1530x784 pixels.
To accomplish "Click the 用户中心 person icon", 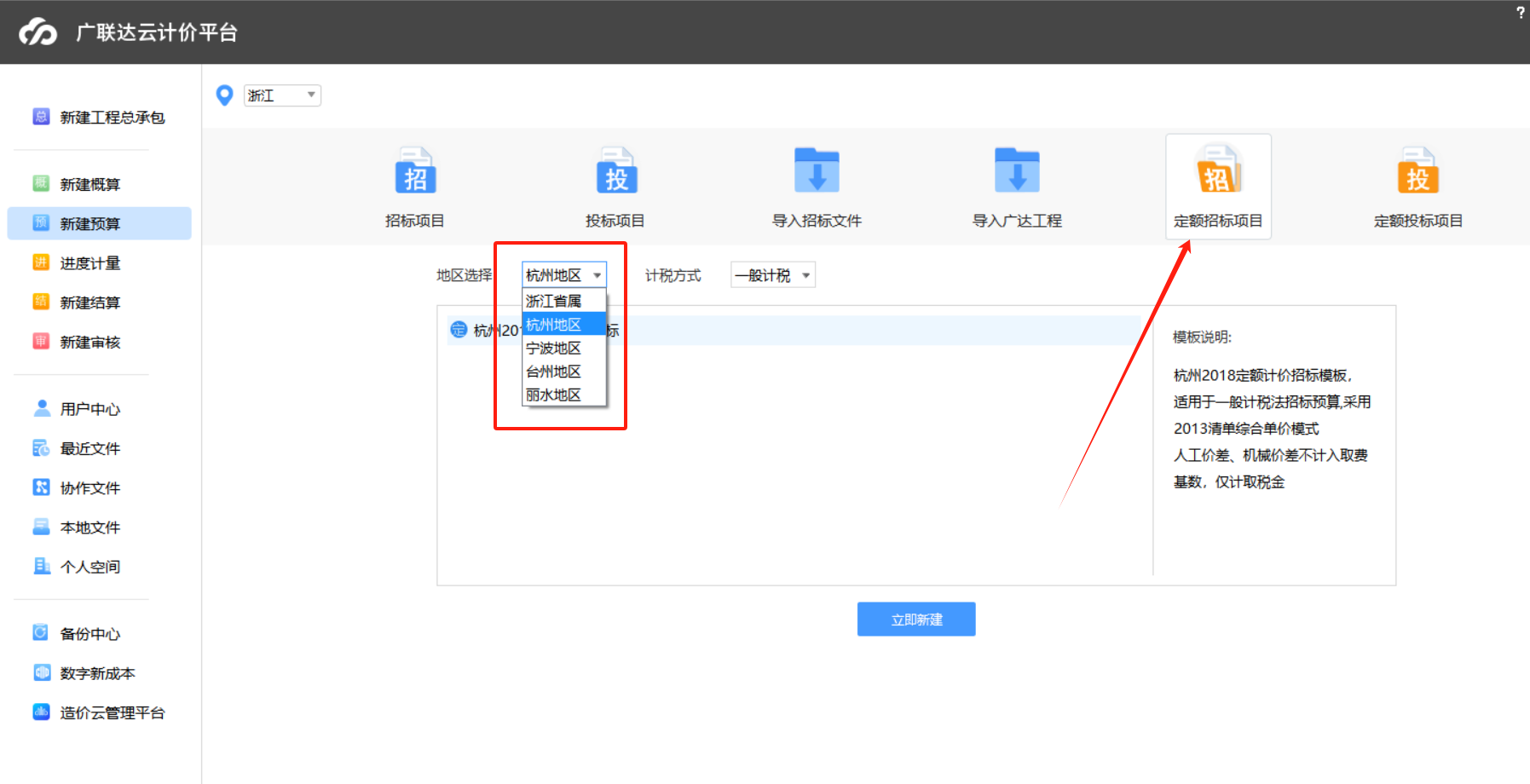I will [41, 408].
